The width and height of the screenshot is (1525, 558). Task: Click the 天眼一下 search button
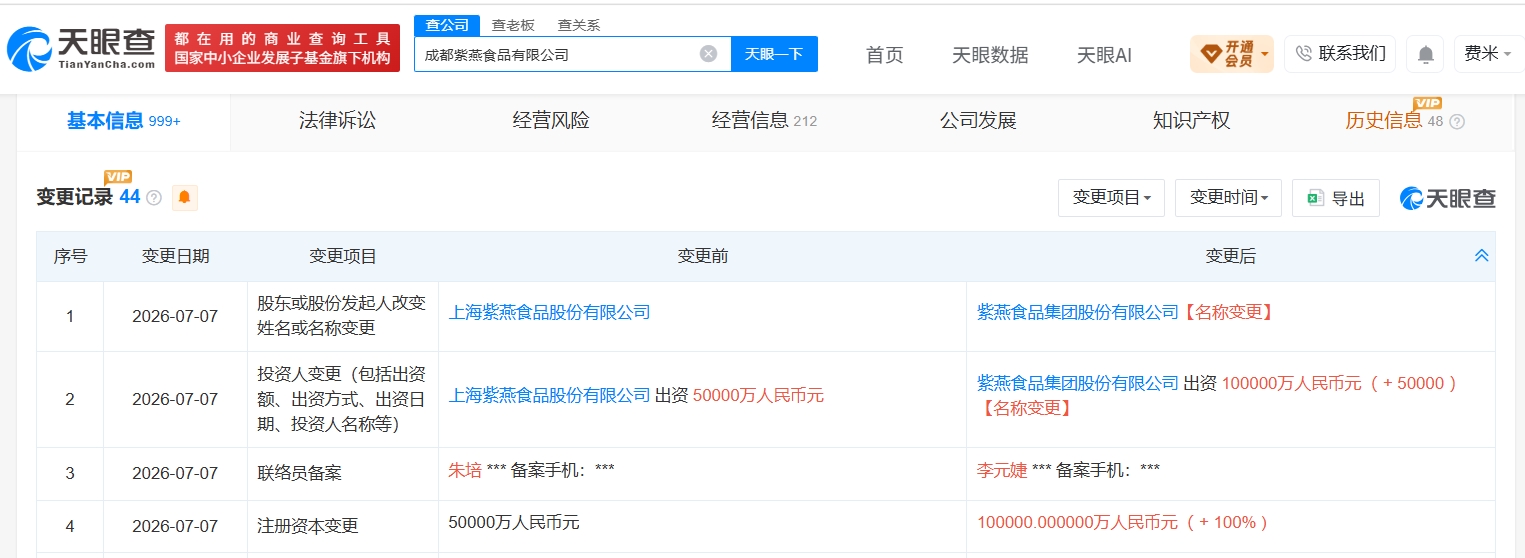tap(774, 54)
